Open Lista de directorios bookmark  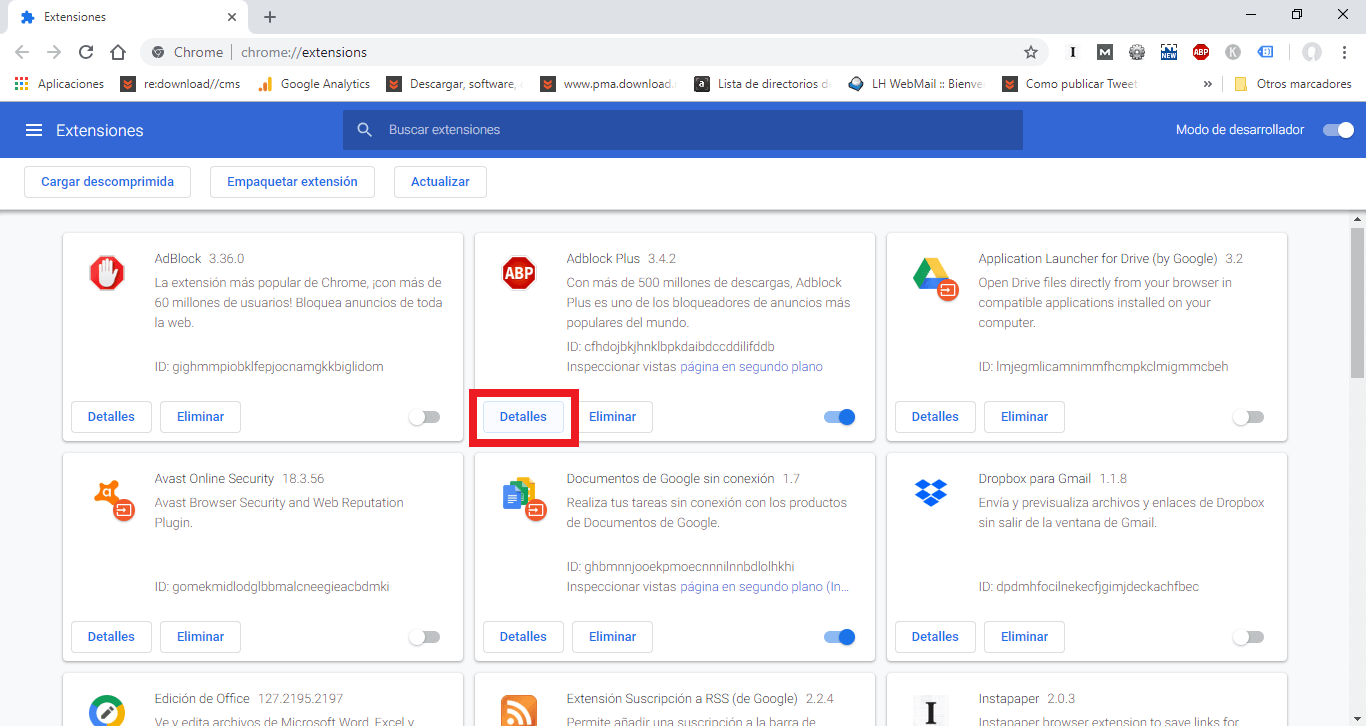(x=763, y=84)
